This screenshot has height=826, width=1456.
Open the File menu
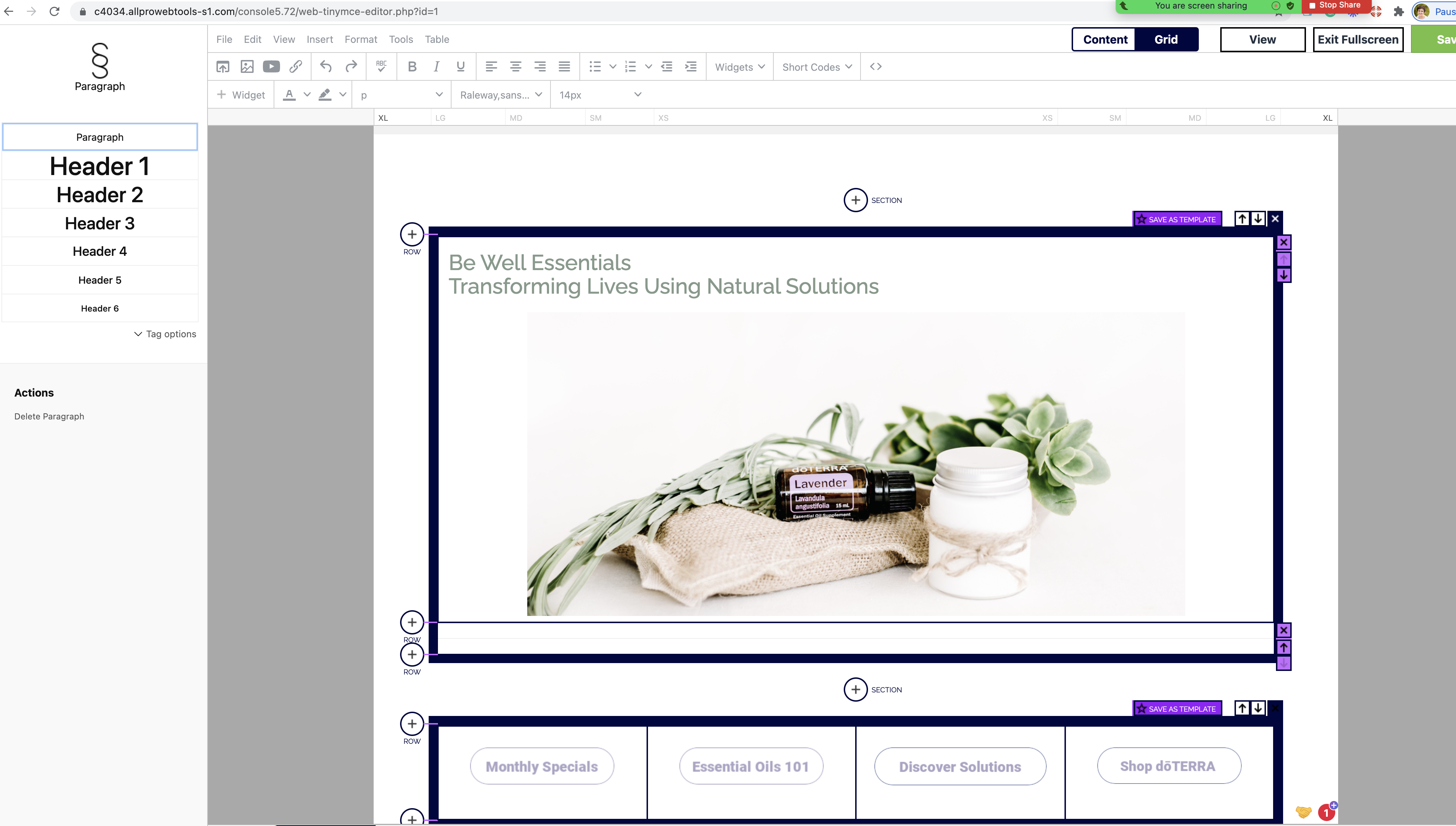224,40
